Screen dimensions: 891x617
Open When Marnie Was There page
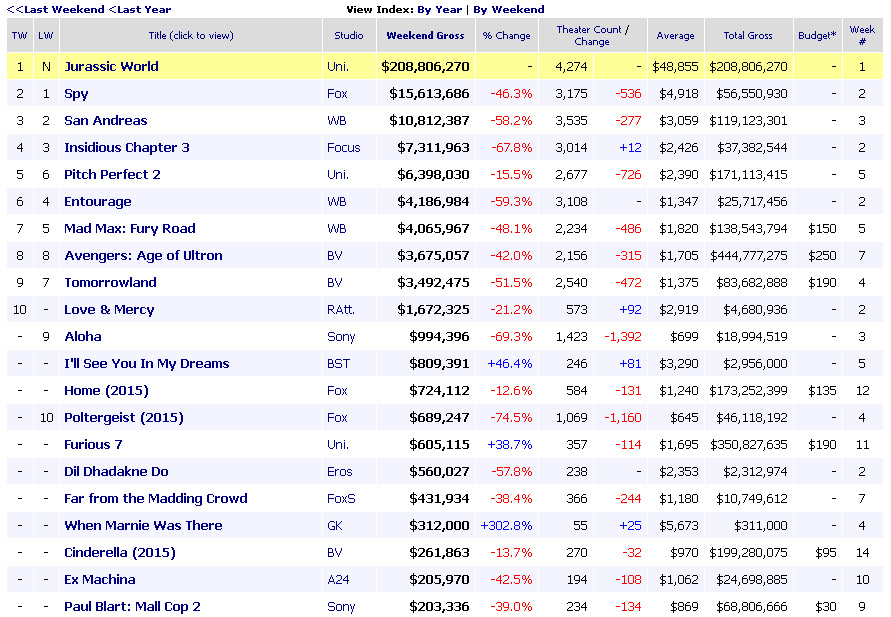coord(143,526)
